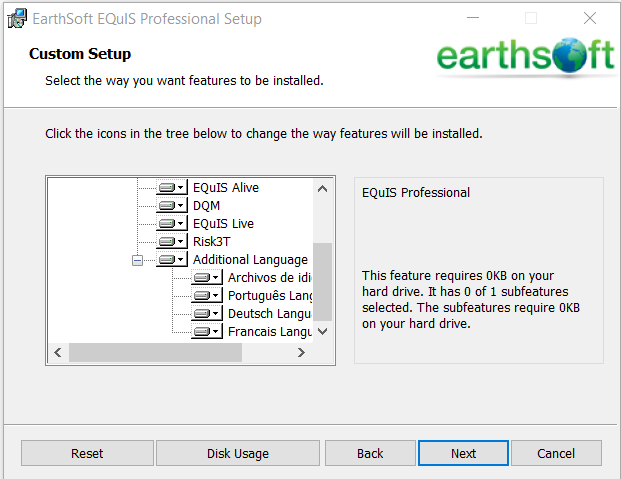Click the horizontal scrollbar left arrow
Screen dimensions: 621x479
coord(57,353)
